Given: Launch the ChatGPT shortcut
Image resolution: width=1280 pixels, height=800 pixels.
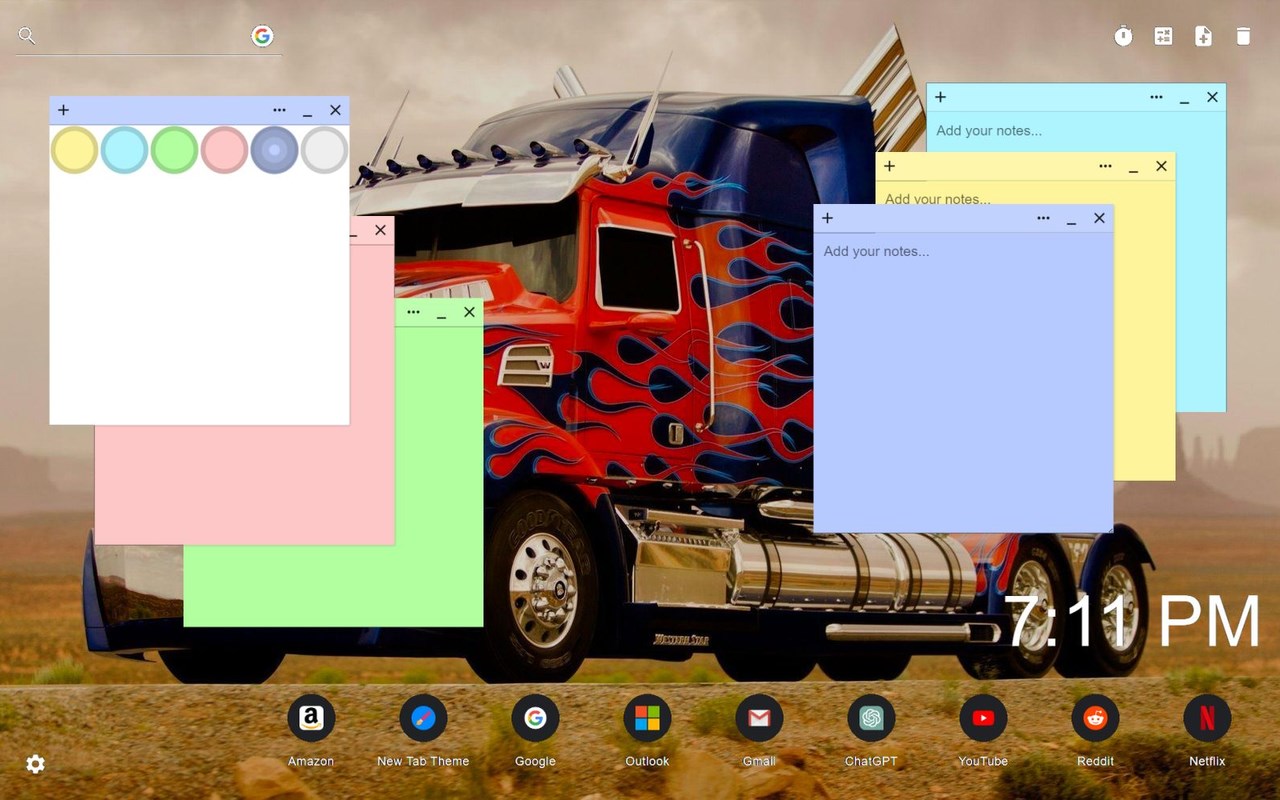Looking at the screenshot, I should point(871,718).
